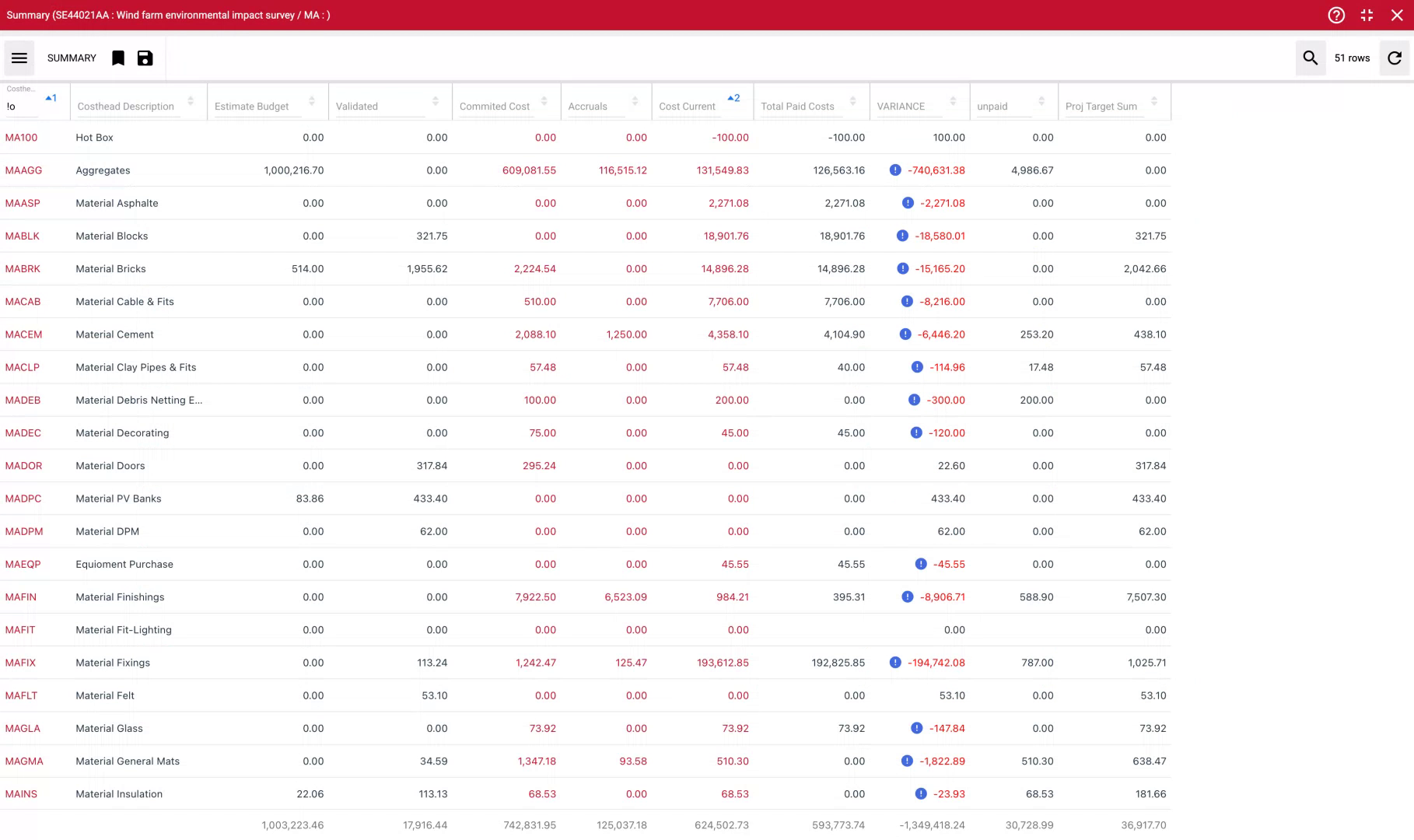Image resolution: width=1414 pixels, height=840 pixels.
Task: Sort by Estimate Budget column arrows
Action: 312,102
